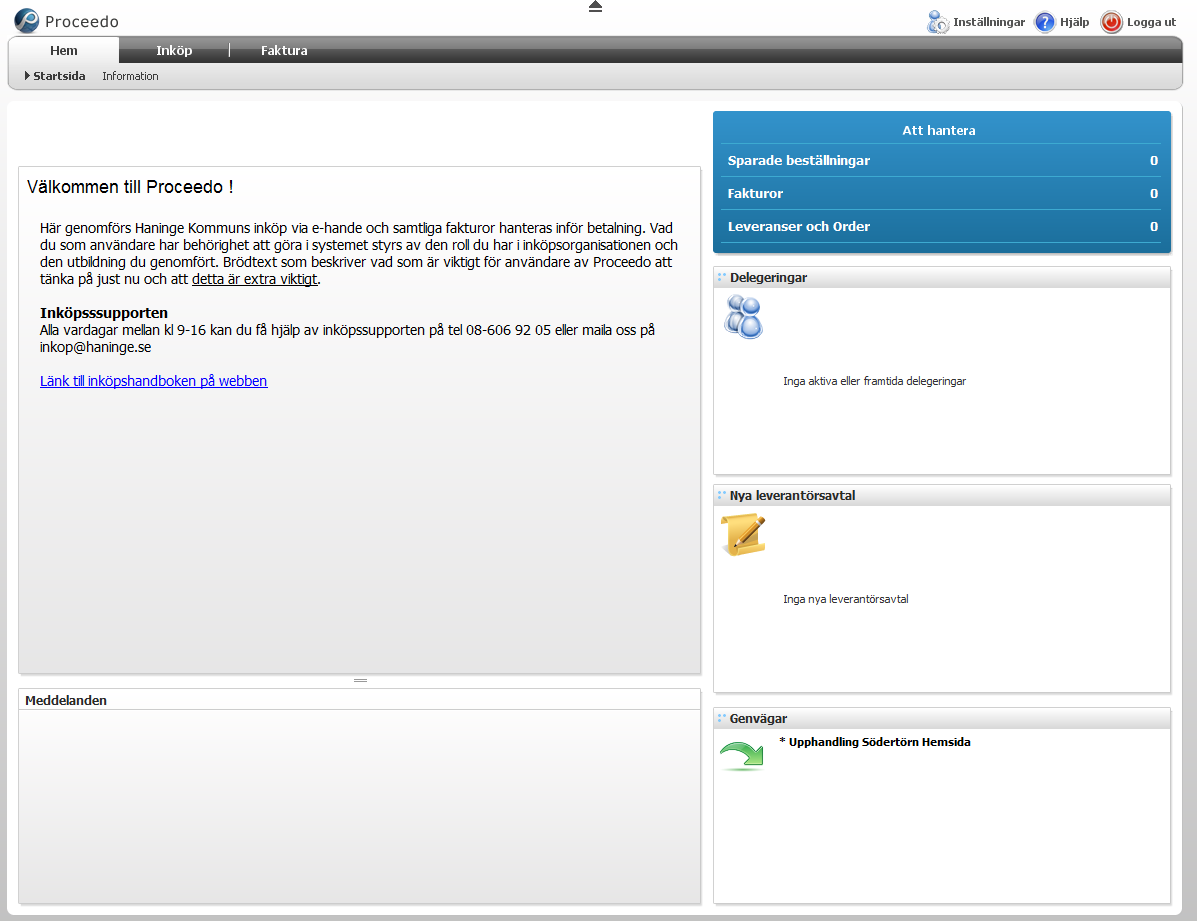Open Inställningar settings icon

coord(937,22)
